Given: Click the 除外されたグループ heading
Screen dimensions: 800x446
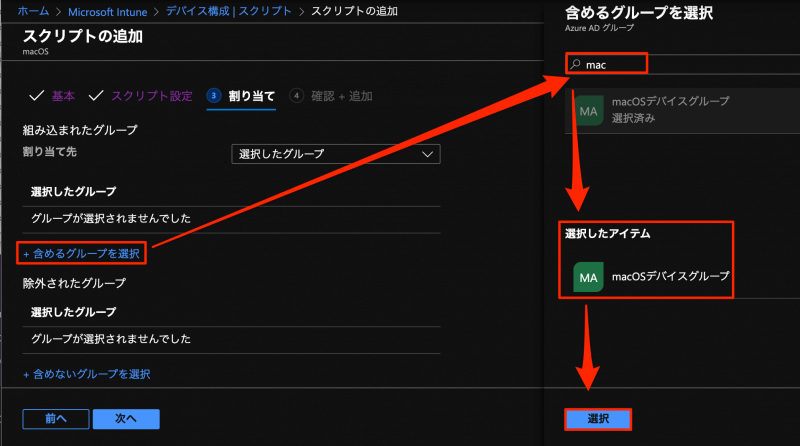Looking at the screenshot, I should [x=74, y=283].
